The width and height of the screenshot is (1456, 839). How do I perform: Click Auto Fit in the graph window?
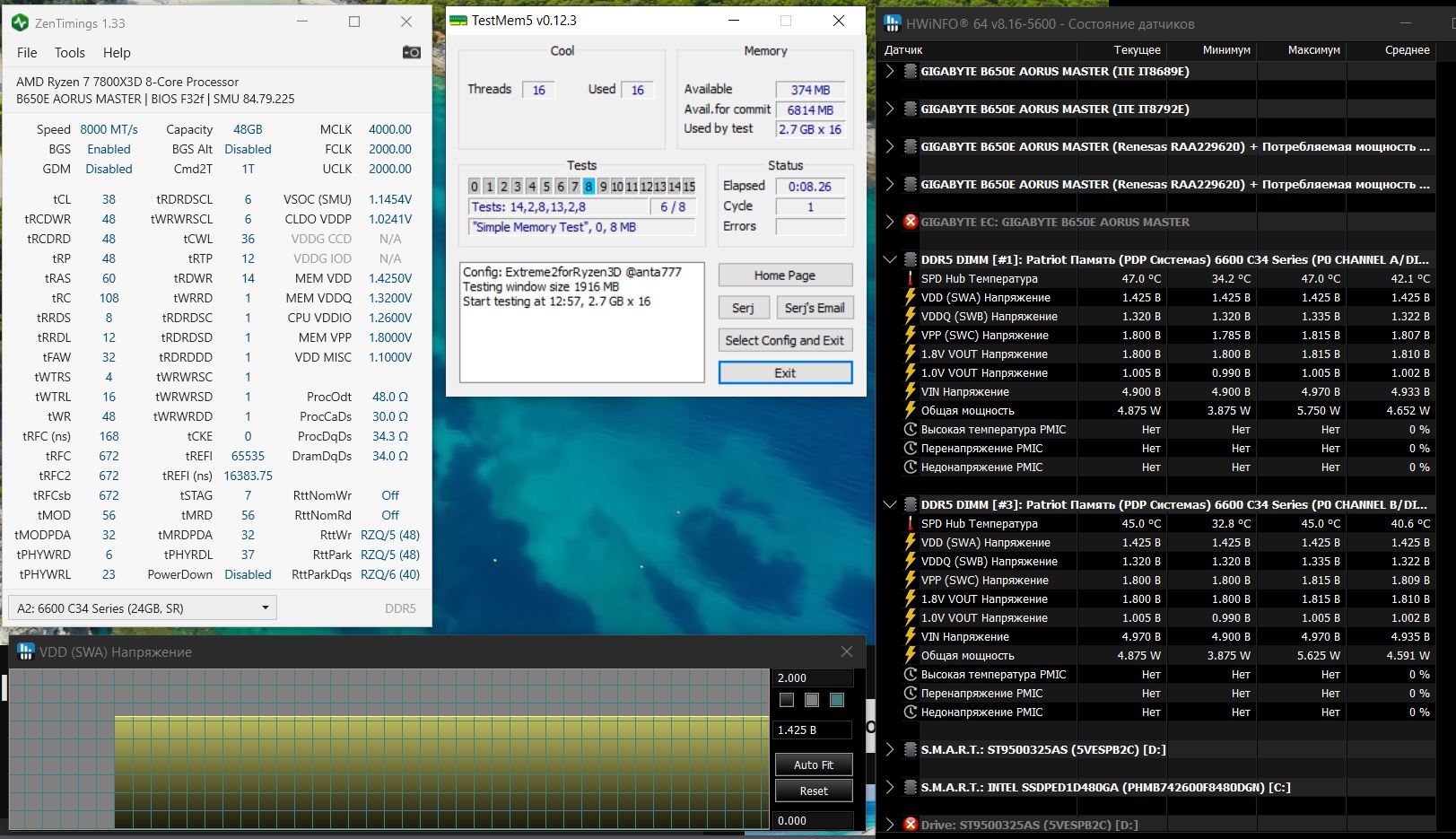point(814,765)
